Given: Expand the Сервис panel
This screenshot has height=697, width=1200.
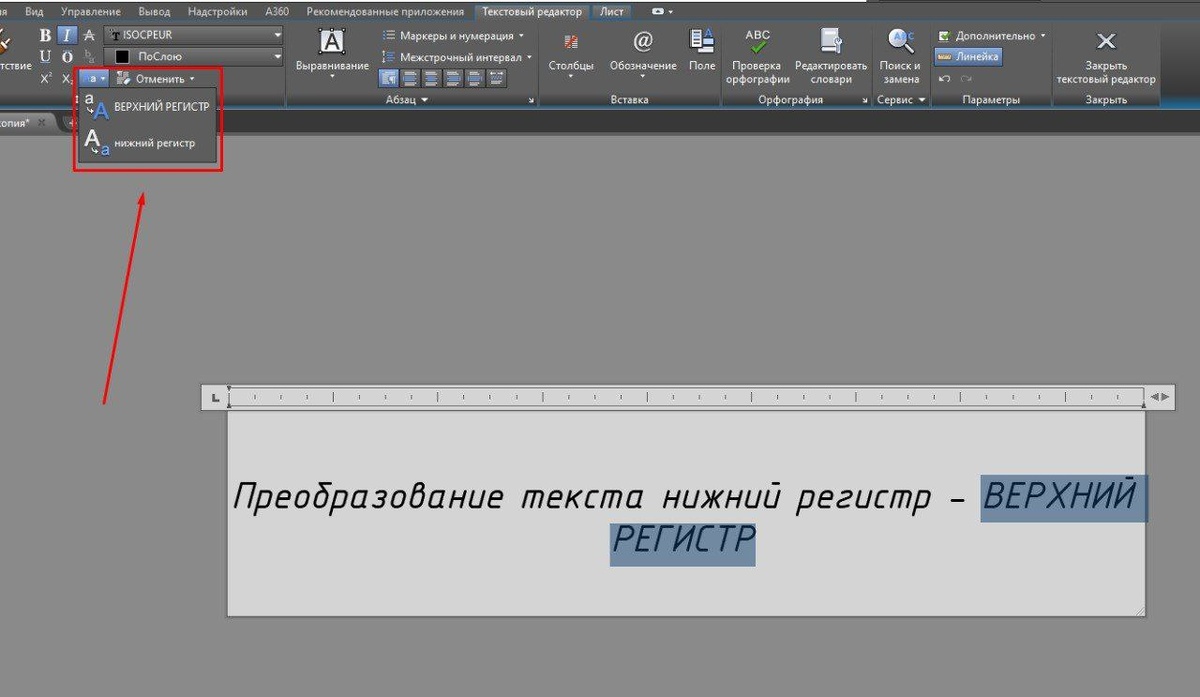Looking at the screenshot, I should coord(901,100).
